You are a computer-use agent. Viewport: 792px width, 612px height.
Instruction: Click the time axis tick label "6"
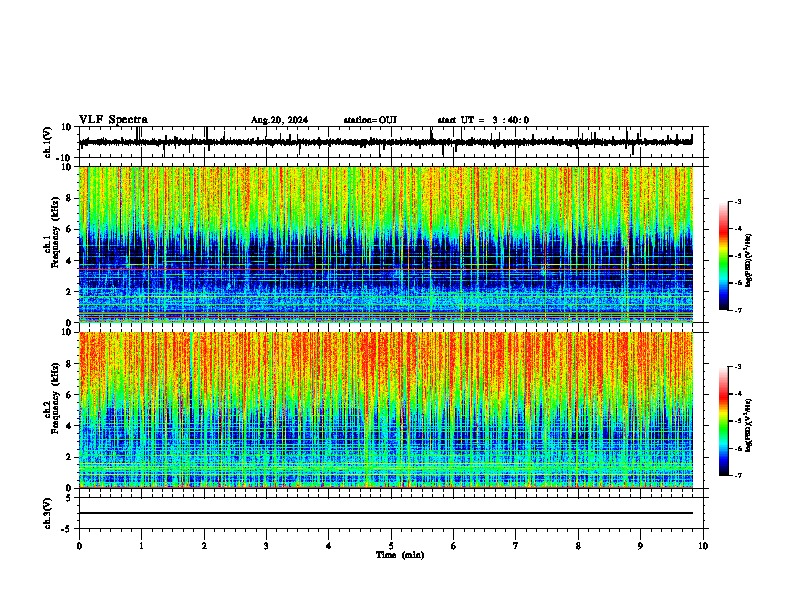click(x=454, y=546)
